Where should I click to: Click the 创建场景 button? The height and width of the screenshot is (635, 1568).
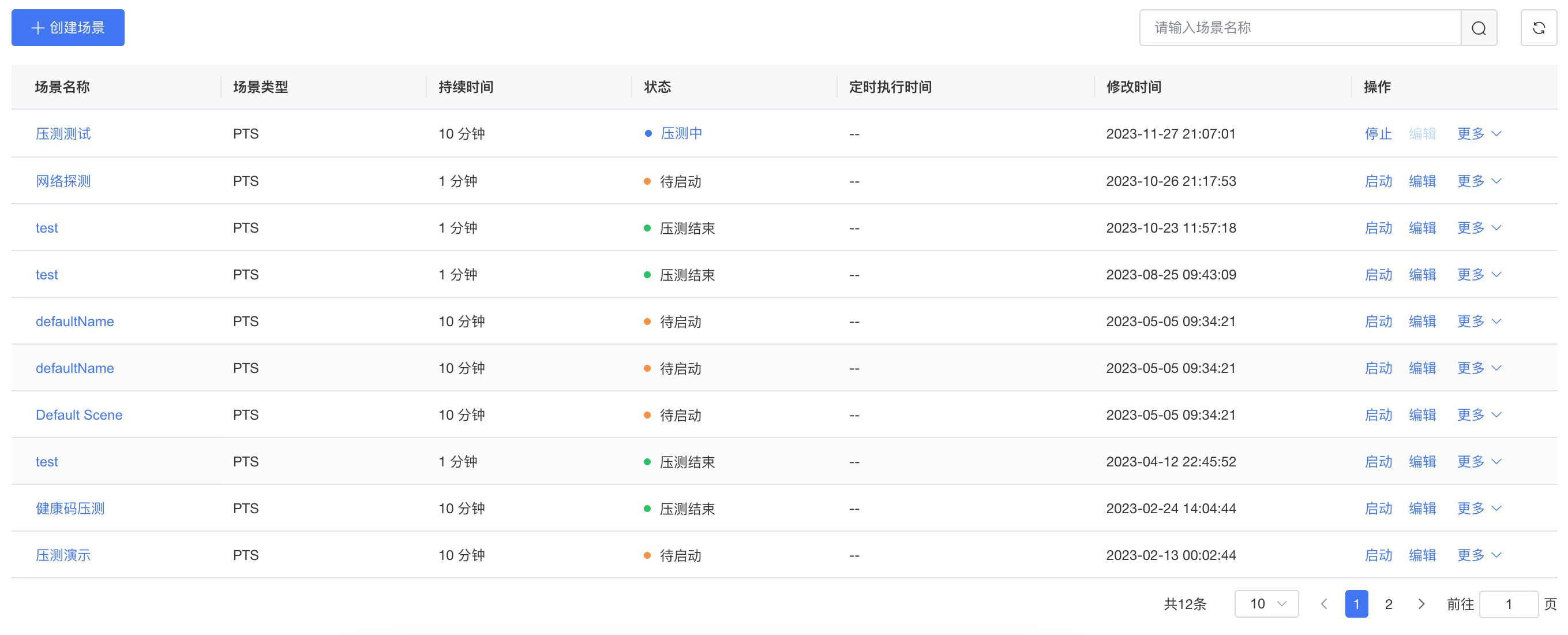68,28
